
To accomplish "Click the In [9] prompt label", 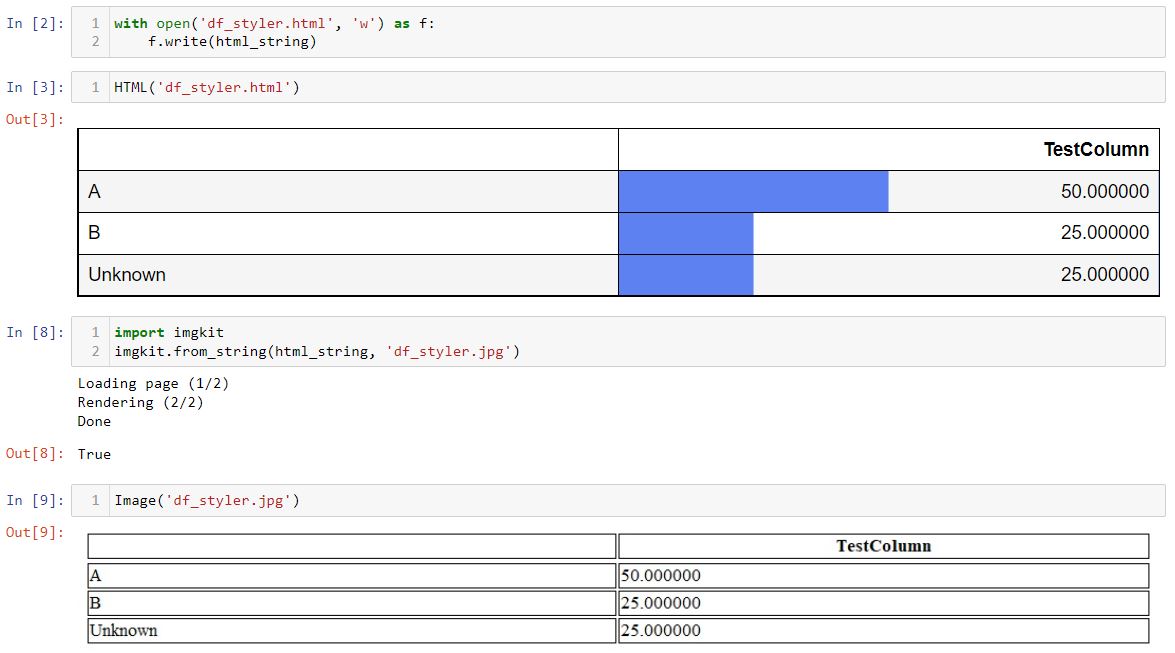I will pyautogui.click(x=34, y=500).
